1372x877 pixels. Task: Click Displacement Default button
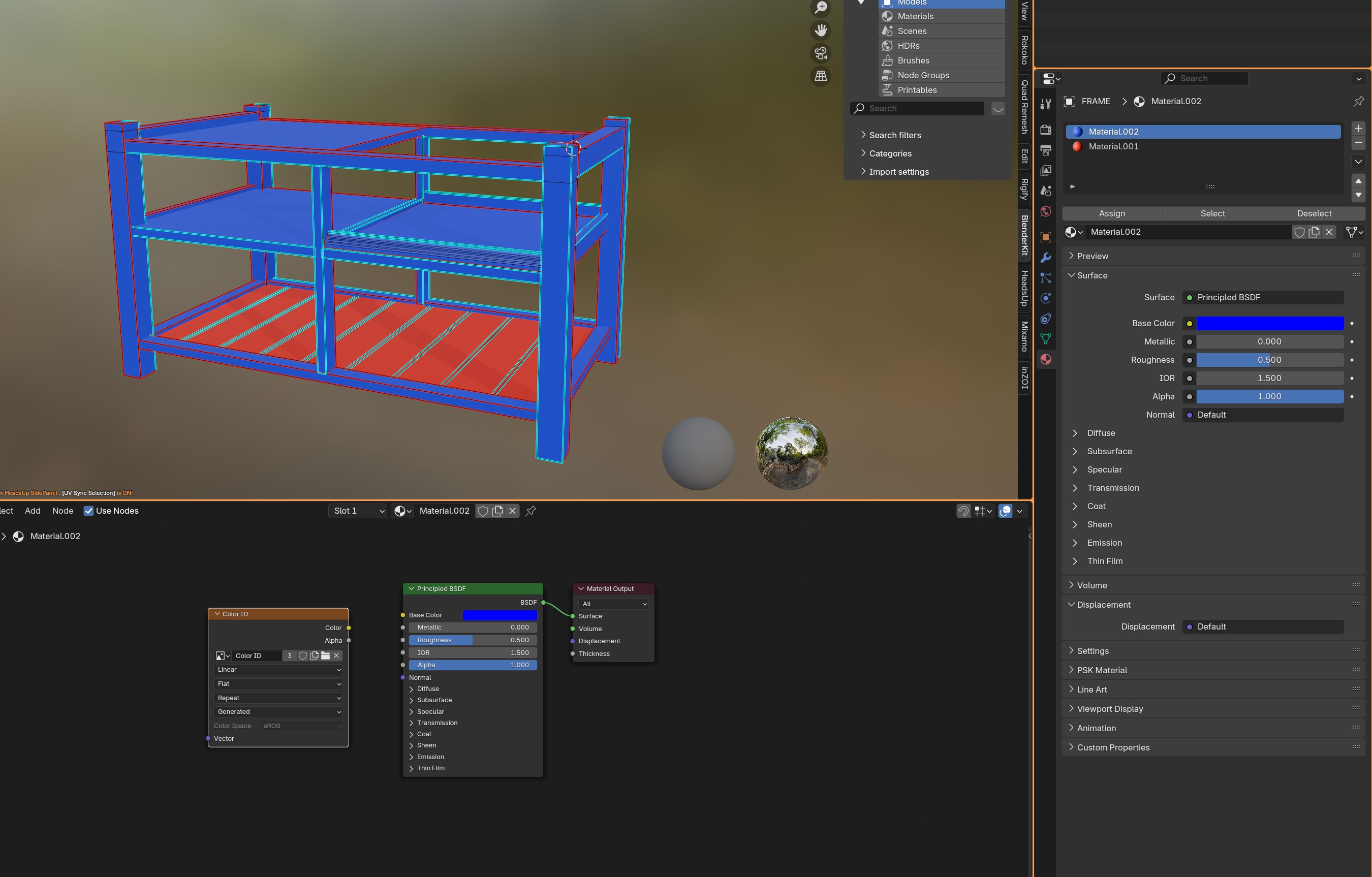pos(1263,627)
